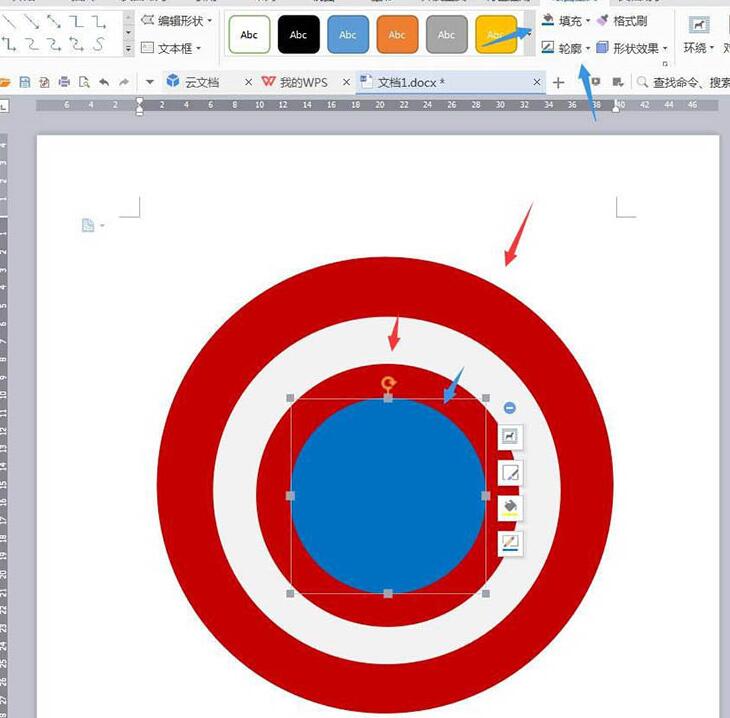The height and width of the screenshot is (718, 730).
Task: Click the undo arrow in quick toolbar
Action: tap(103, 82)
